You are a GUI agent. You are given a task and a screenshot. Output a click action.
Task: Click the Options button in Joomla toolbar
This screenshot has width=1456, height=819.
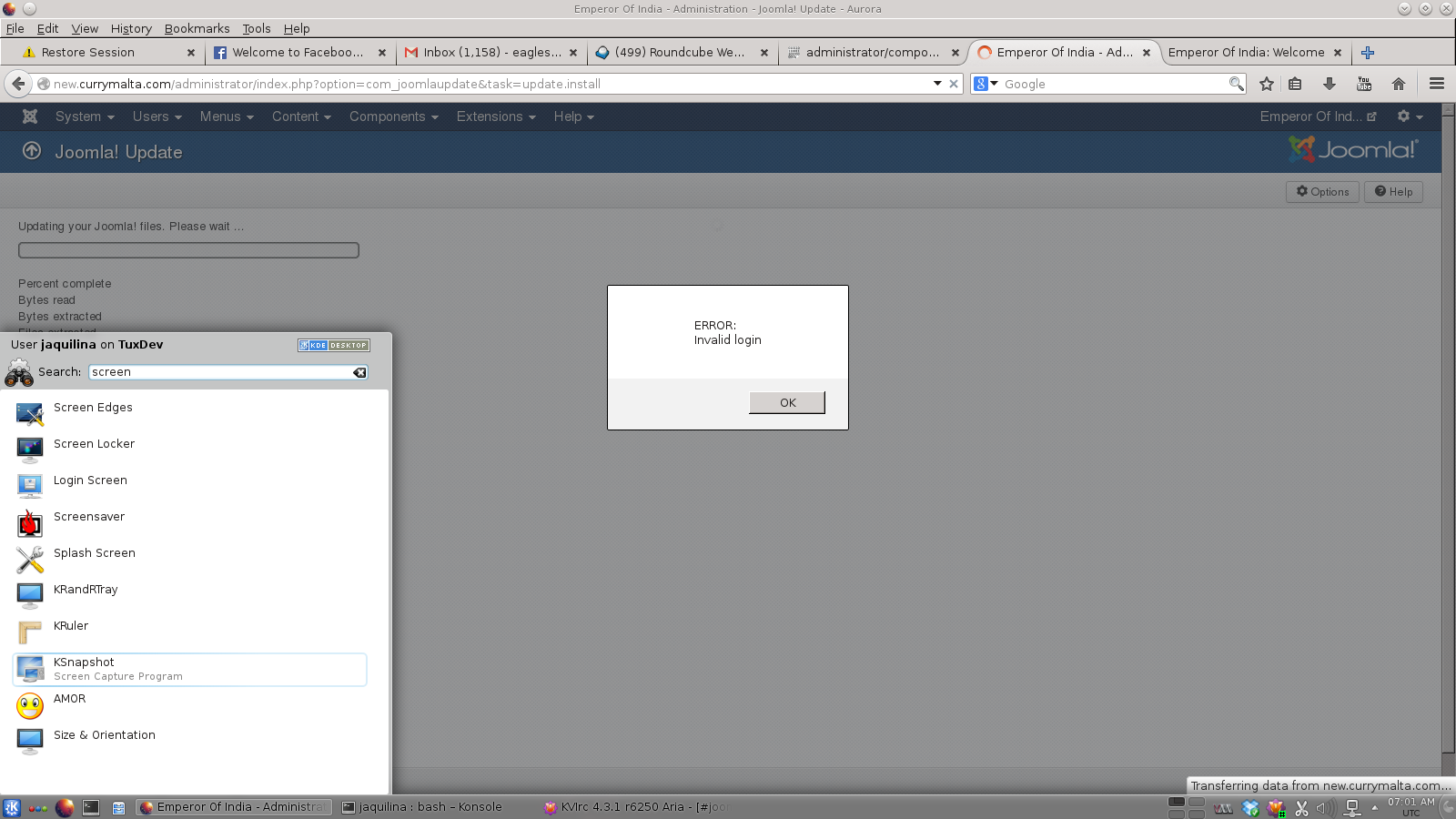pyautogui.click(x=1322, y=192)
